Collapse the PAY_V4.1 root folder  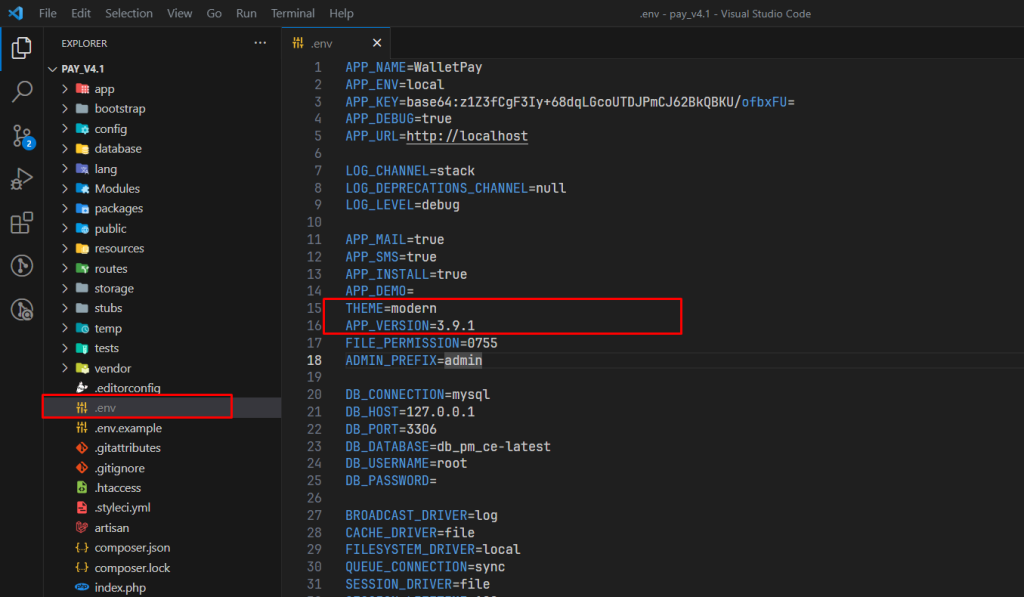click(x=53, y=69)
